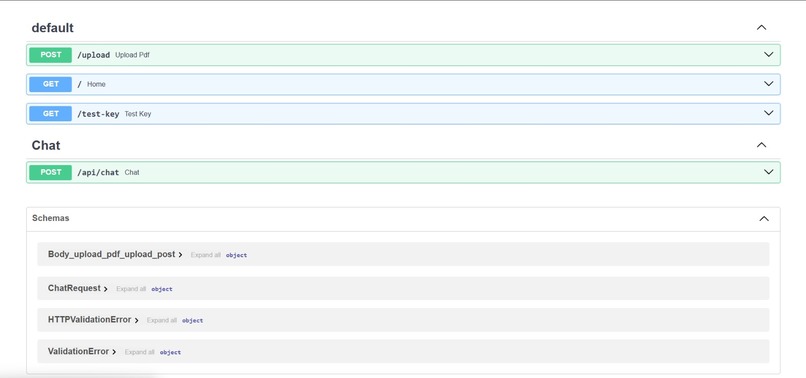
Task: Click 'Expand all' for HTTPValidationError
Action: [162, 320]
